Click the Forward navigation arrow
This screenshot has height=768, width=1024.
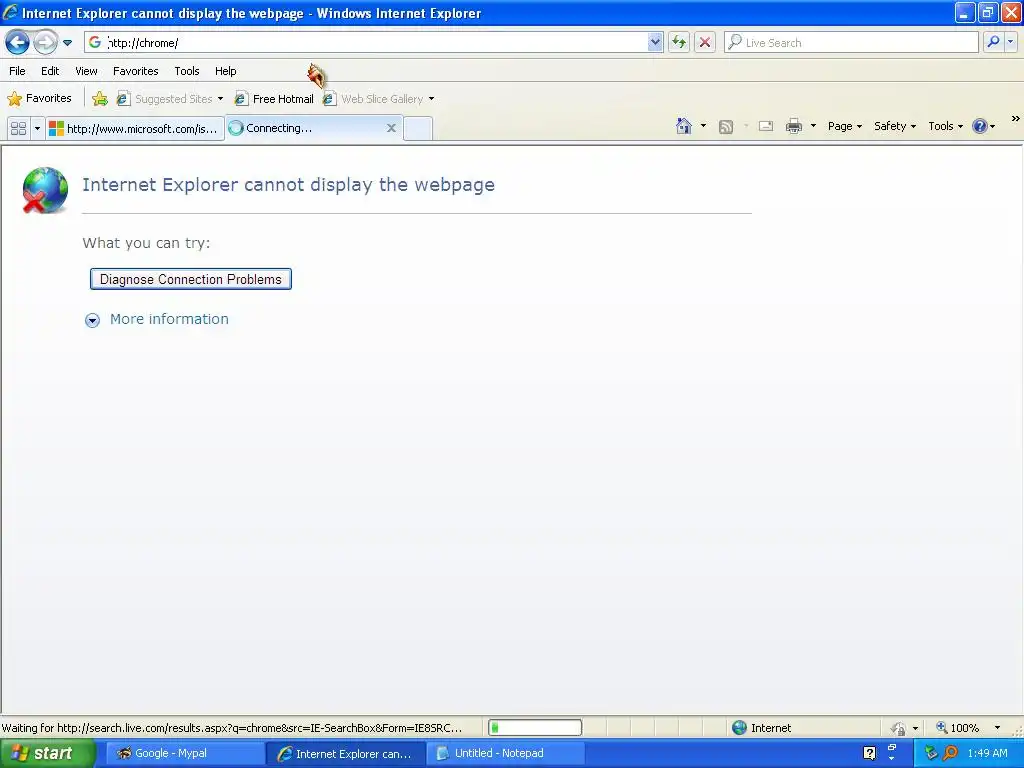pyautogui.click(x=45, y=43)
